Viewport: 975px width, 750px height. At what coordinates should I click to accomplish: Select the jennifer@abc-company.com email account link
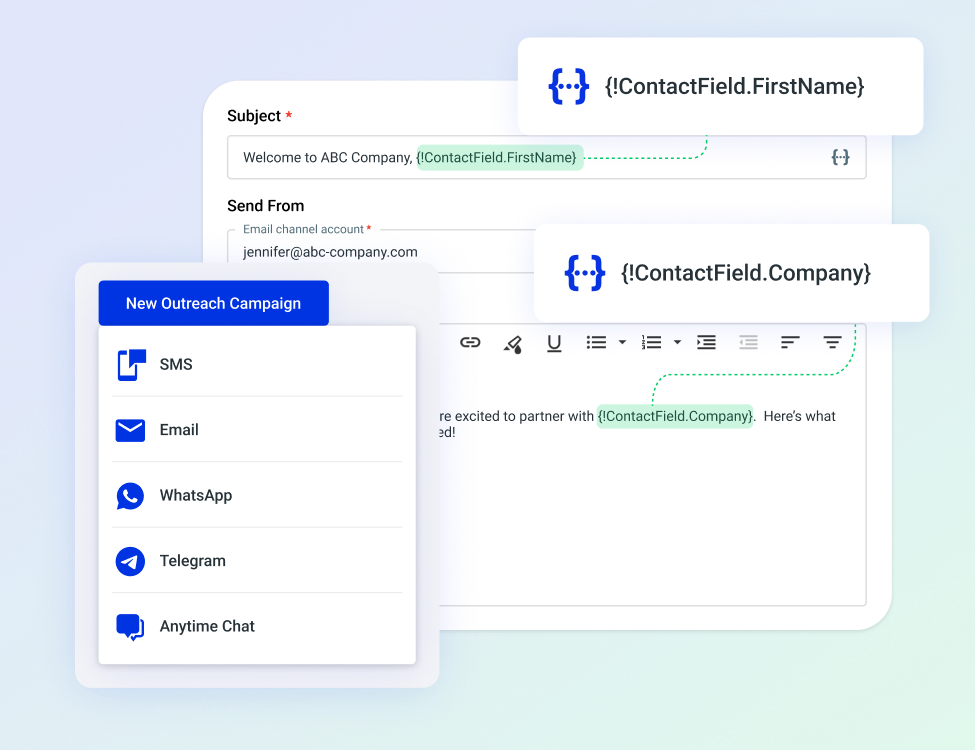pyautogui.click(x=331, y=252)
